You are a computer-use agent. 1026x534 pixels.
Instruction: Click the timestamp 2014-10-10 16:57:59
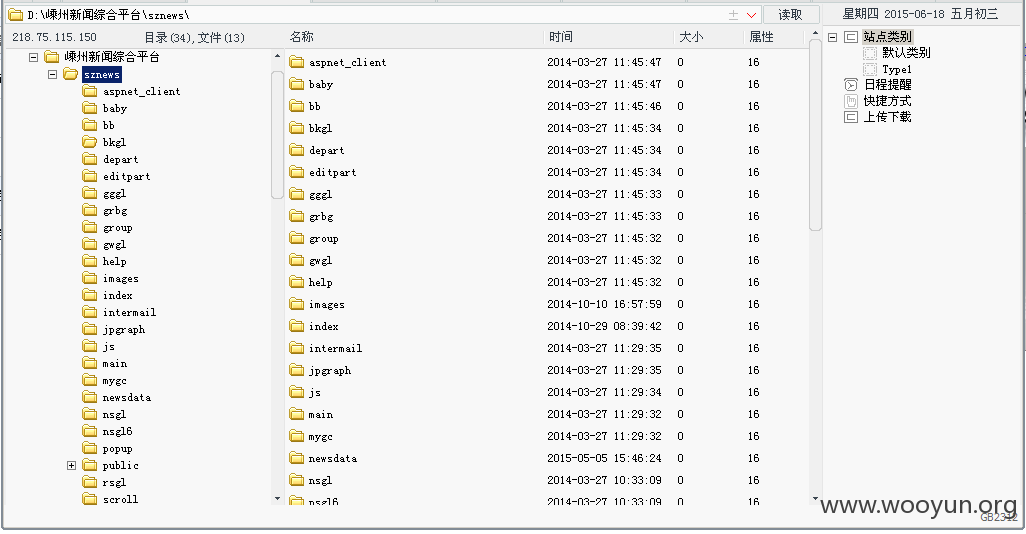point(604,304)
